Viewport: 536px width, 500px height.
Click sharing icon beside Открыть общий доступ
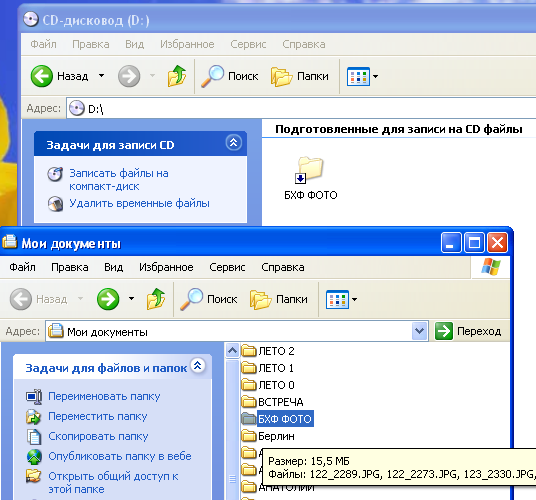34,476
